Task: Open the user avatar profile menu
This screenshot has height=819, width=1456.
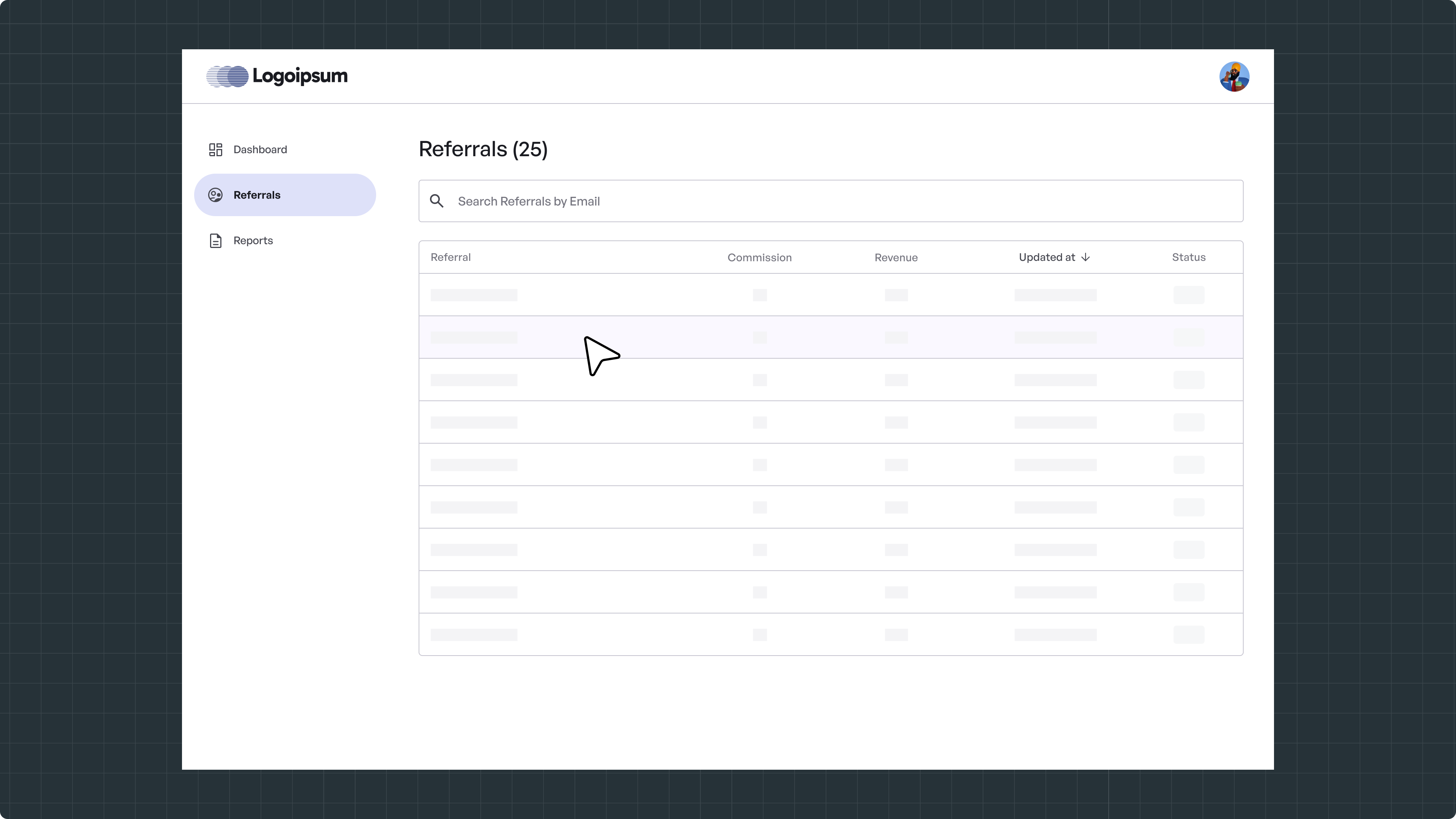Action: tap(1234, 77)
